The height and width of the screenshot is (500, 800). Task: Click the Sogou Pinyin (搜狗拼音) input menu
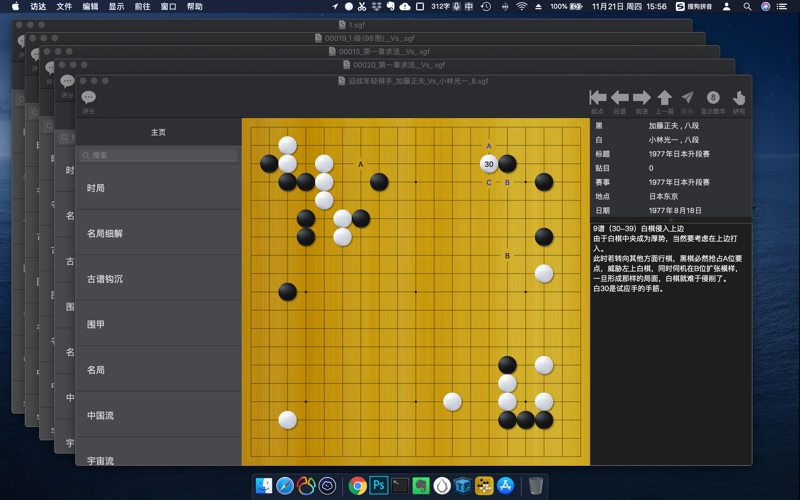(694, 6)
